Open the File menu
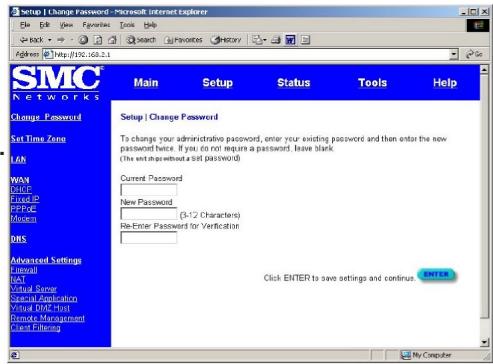This screenshot has height=364, width=493. click(25, 25)
